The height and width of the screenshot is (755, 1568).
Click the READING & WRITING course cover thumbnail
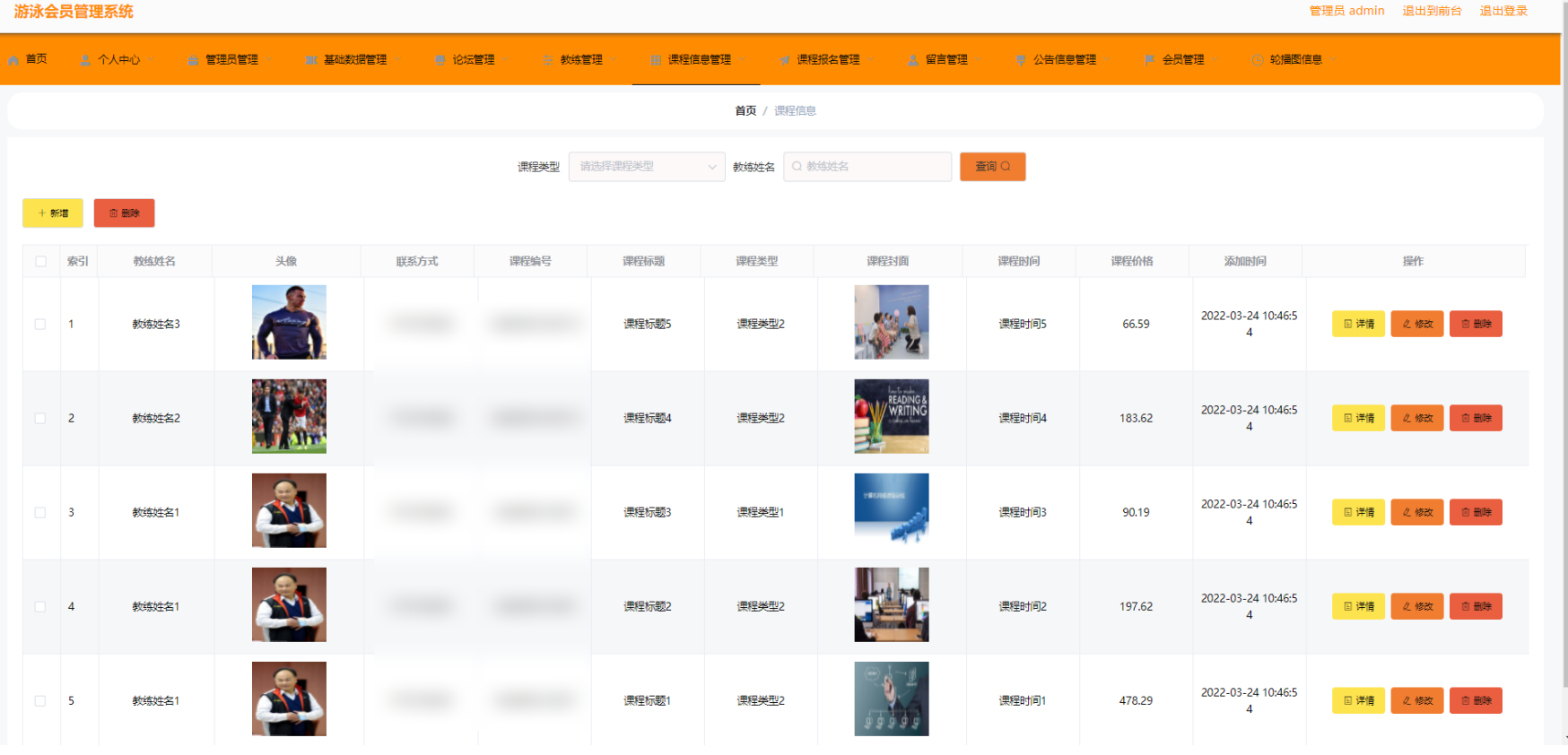click(892, 416)
